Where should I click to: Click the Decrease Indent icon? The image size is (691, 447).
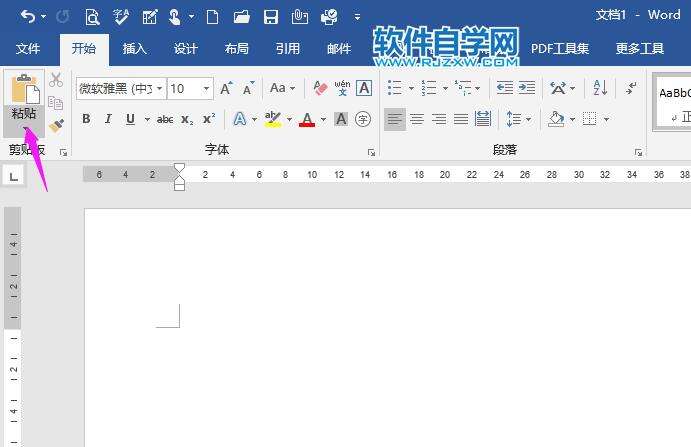coord(505,88)
